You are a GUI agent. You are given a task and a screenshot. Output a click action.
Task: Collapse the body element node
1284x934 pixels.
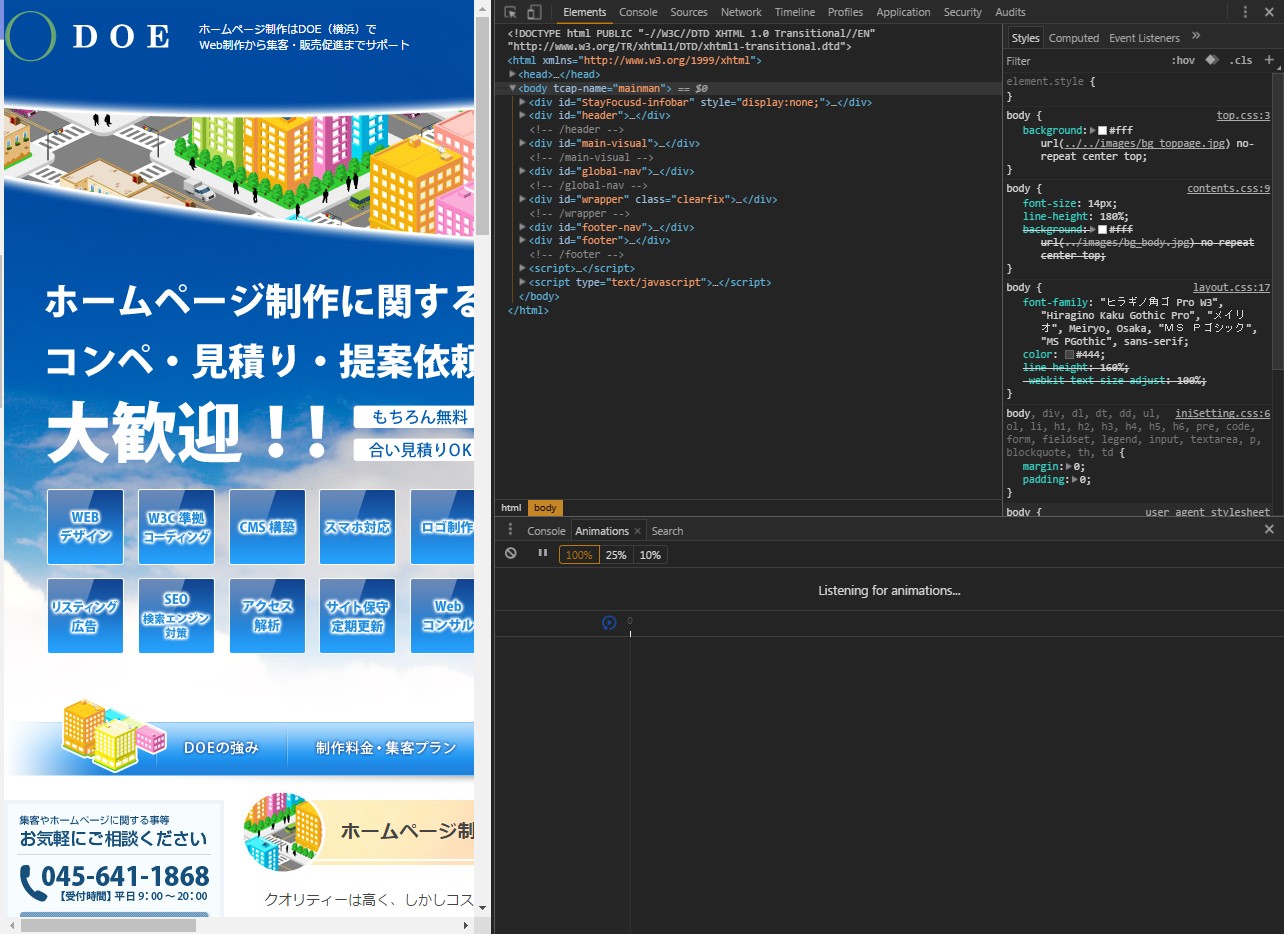coord(513,88)
